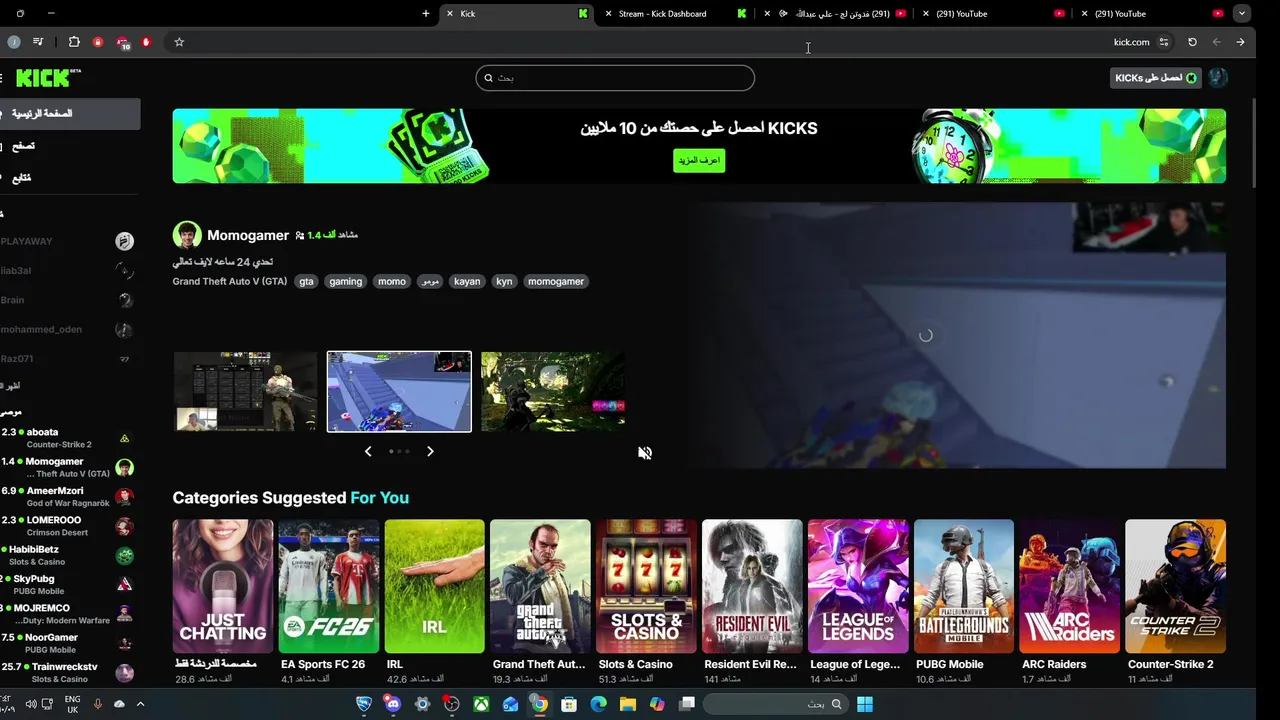
Task: Open the browser media controls icon
Action: 38,42
